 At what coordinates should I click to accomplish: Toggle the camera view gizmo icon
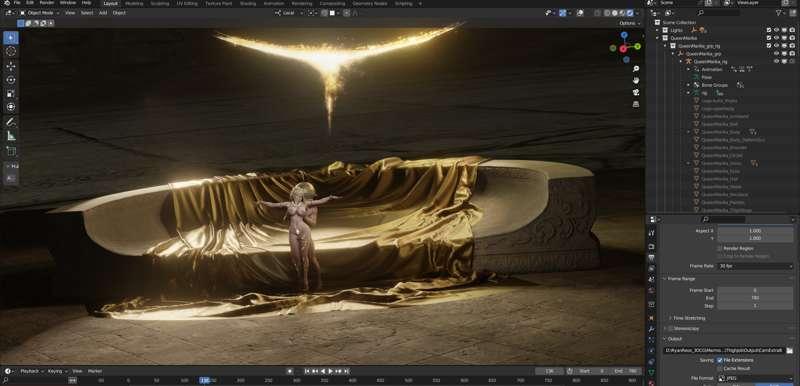(636, 92)
